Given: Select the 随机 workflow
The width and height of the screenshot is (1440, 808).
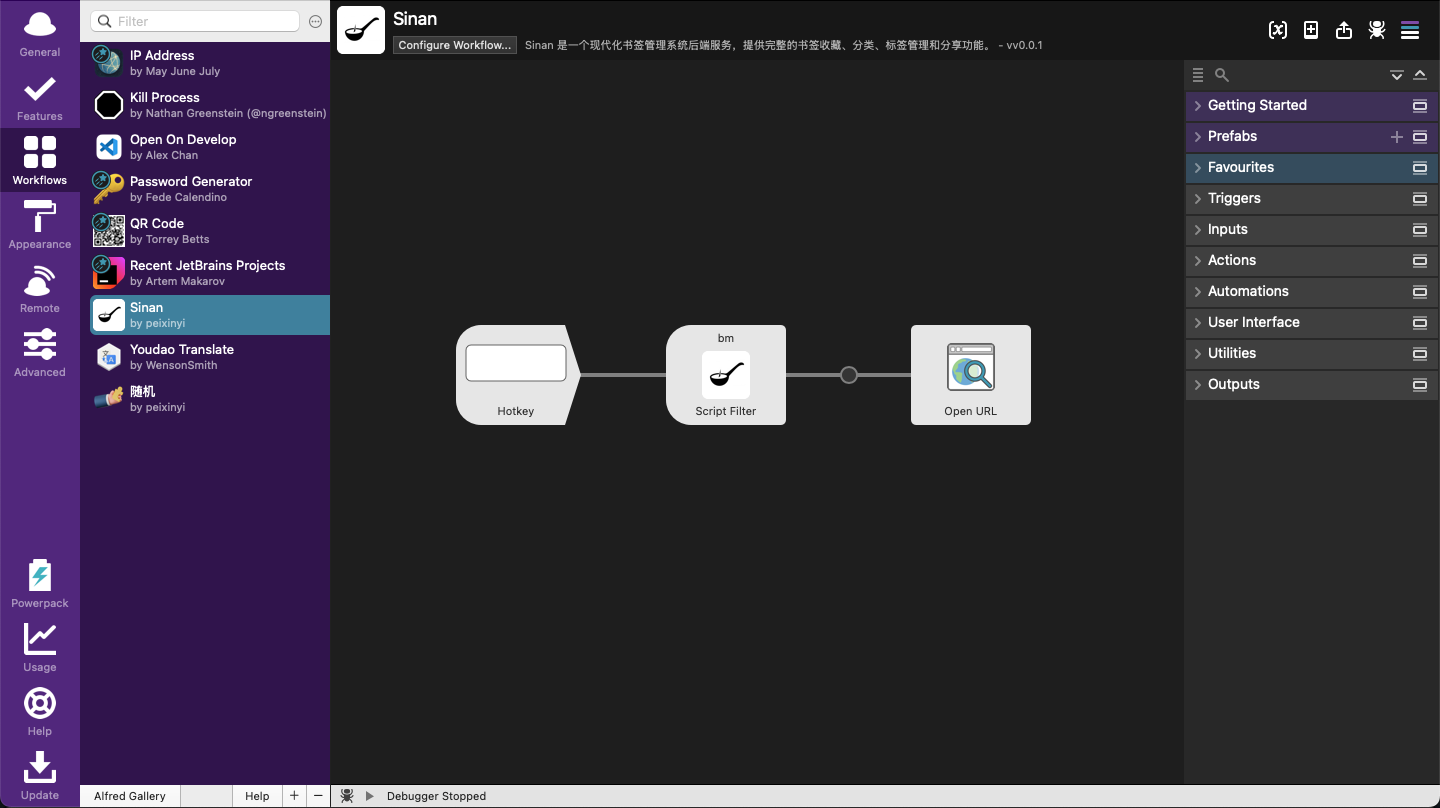Looking at the screenshot, I should click(x=210, y=399).
